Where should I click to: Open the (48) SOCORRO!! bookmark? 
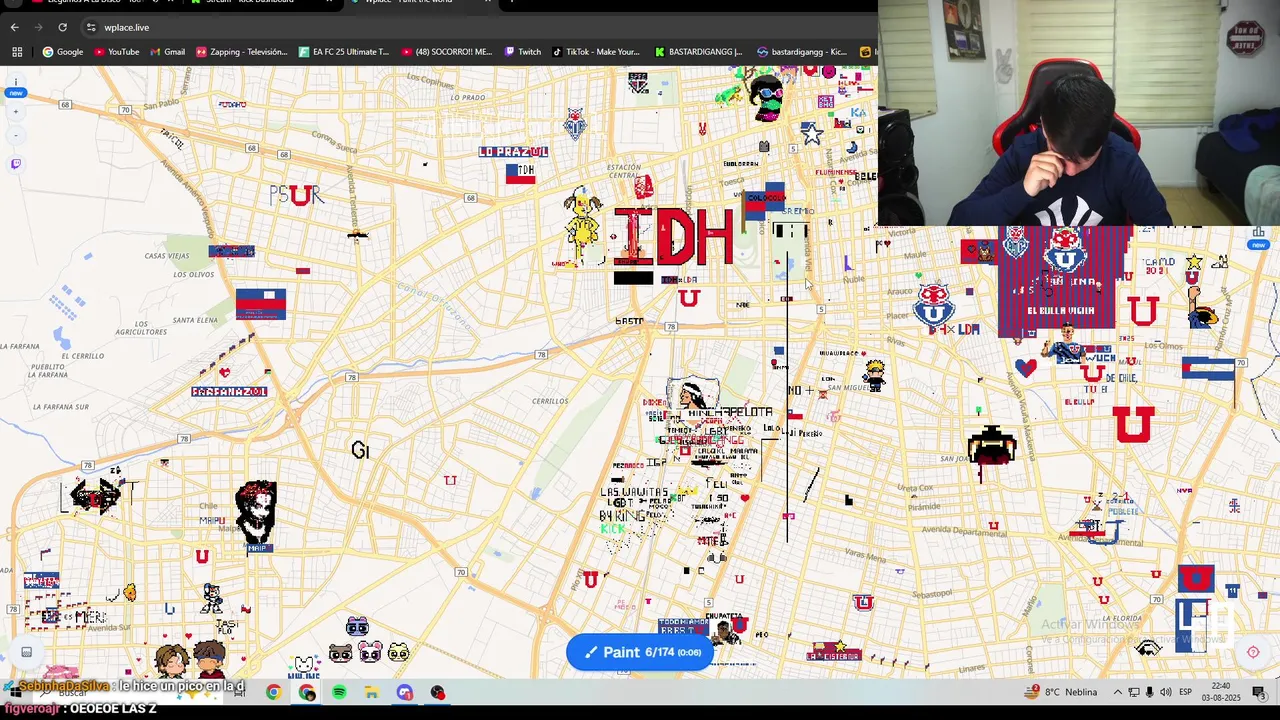[x=446, y=52]
